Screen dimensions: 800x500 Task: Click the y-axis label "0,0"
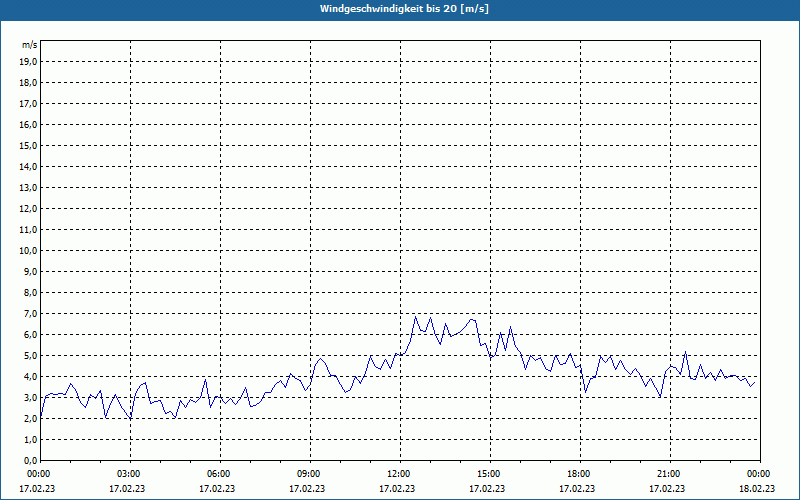[x=30, y=460]
